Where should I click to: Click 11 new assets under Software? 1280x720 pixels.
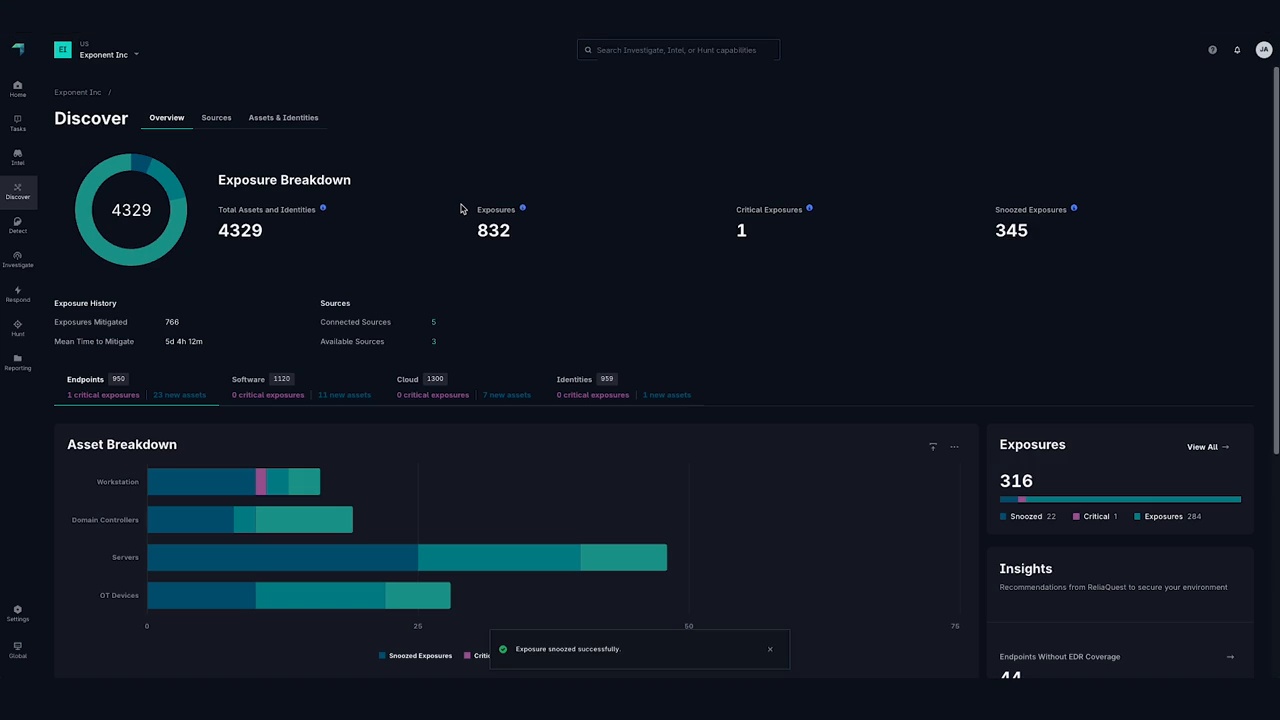[344, 395]
